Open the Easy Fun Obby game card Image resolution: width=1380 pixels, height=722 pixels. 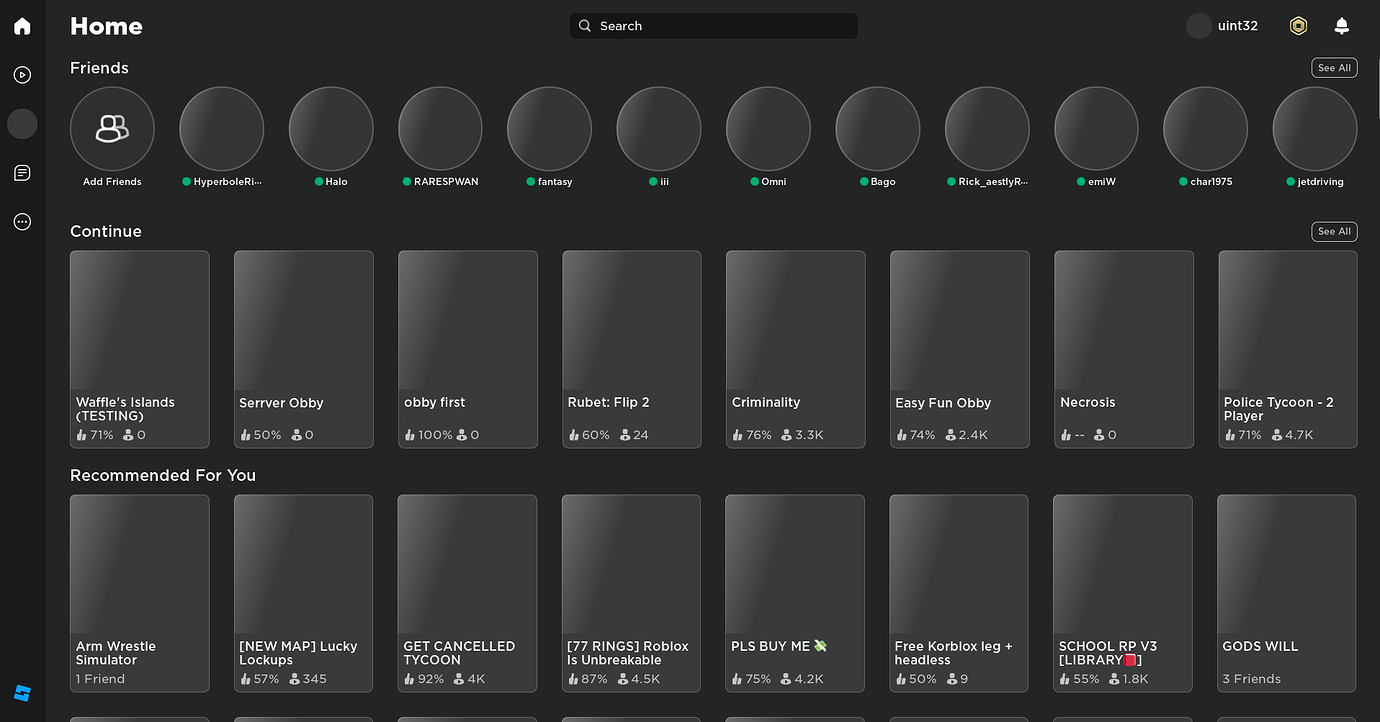click(x=960, y=349)
